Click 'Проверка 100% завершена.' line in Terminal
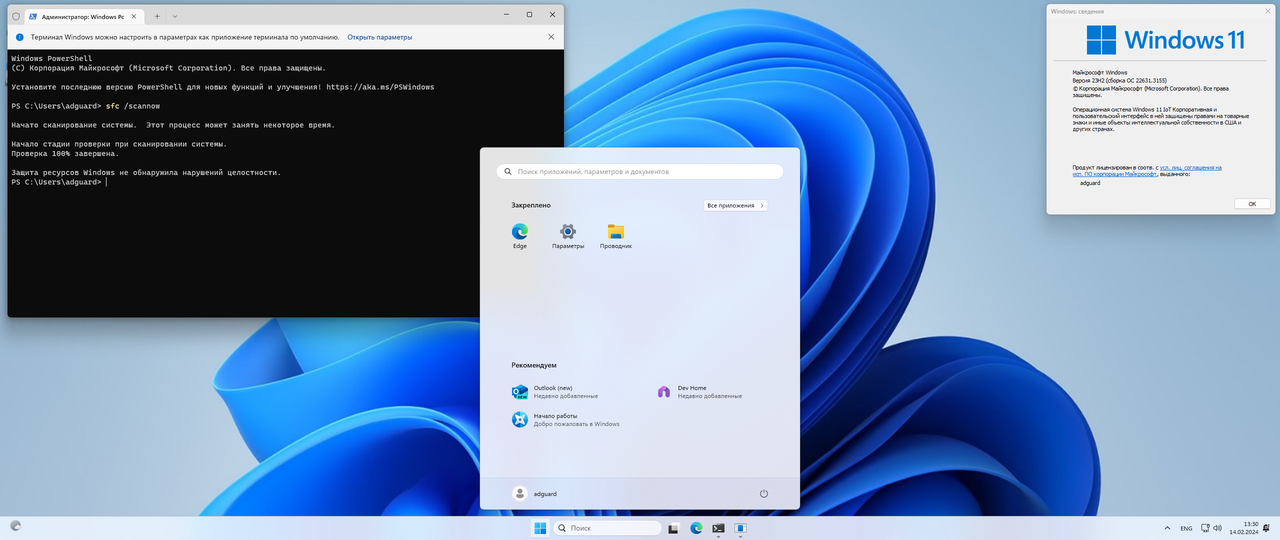The width and height of the screenshot is (1280, 540). pyautogui.click(x=65, y=154)
